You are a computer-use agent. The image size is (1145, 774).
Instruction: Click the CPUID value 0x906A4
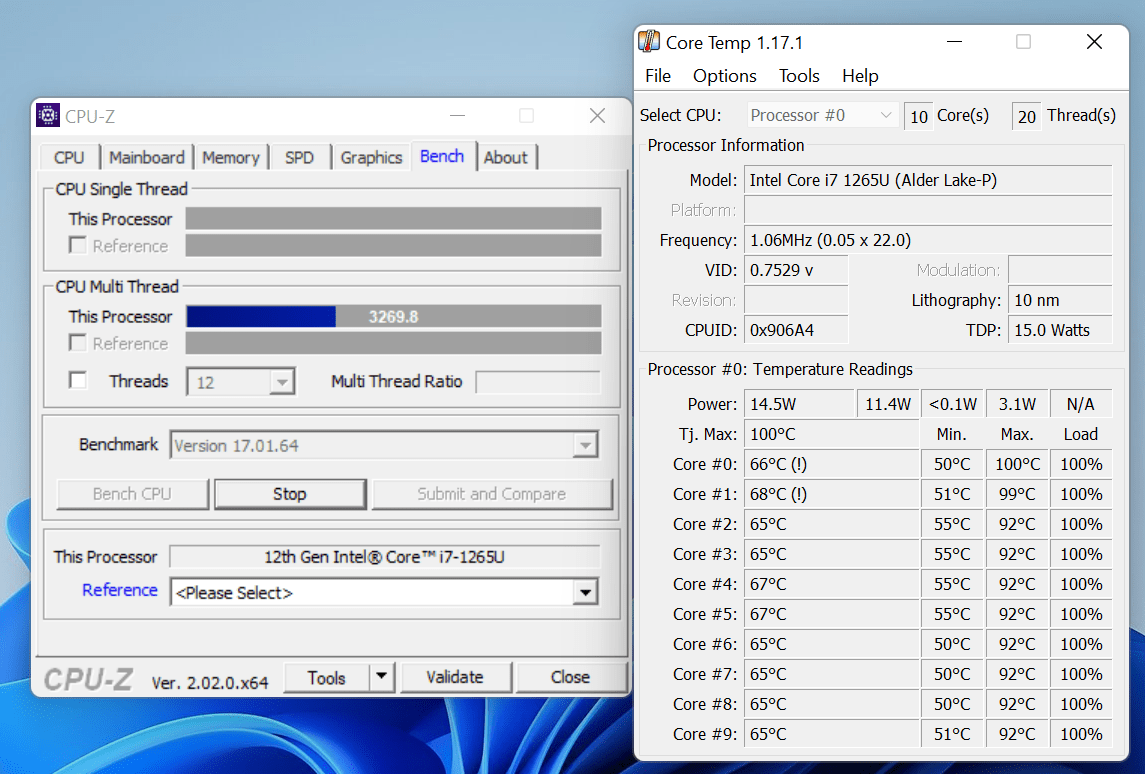coord(796,330)
